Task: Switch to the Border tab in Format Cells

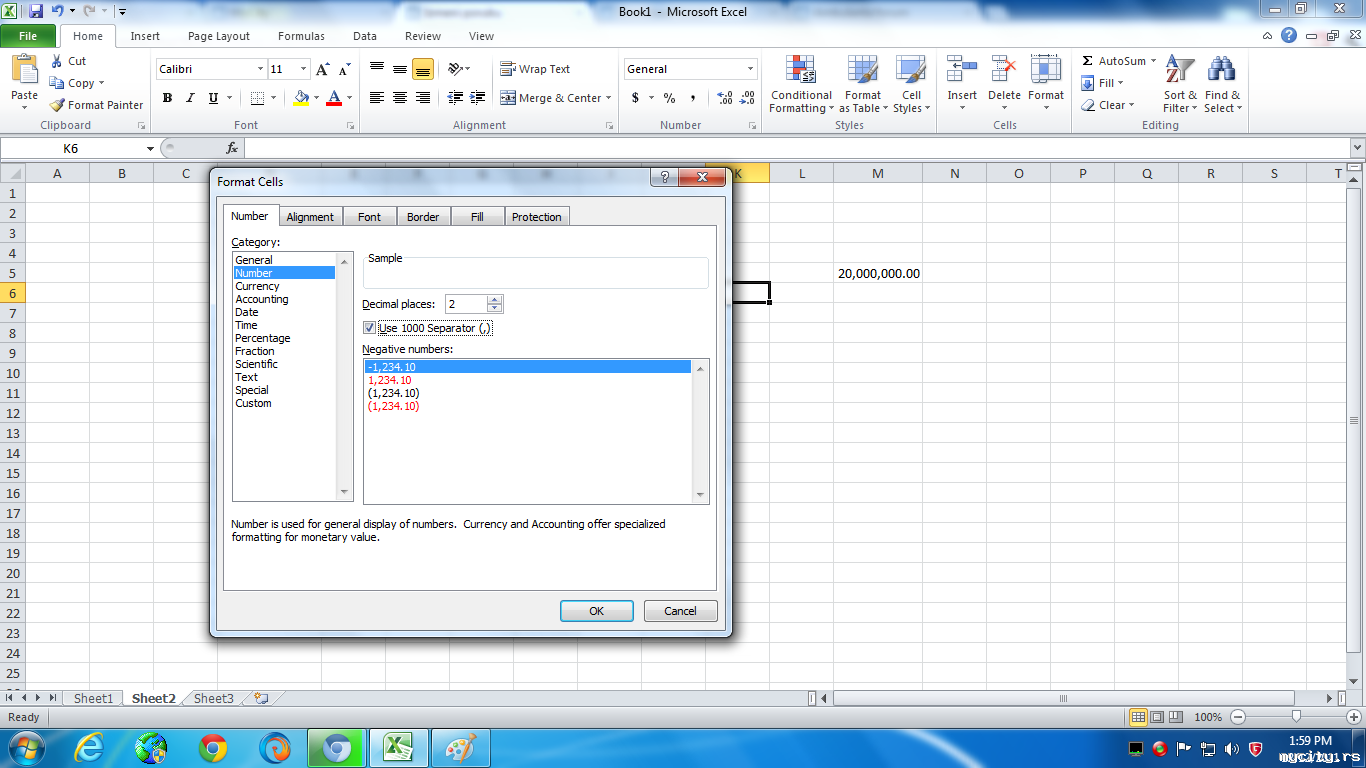Action: tap(423, 217)
